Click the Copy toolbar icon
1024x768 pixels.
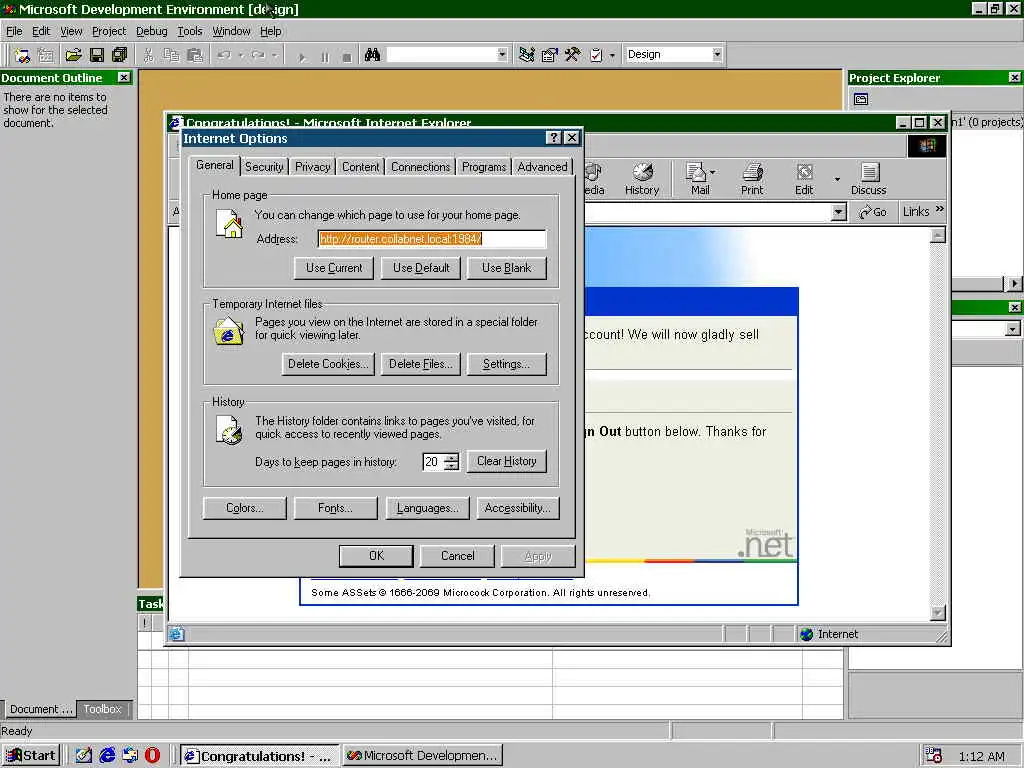pyautogui.click(x=171, y=56)
